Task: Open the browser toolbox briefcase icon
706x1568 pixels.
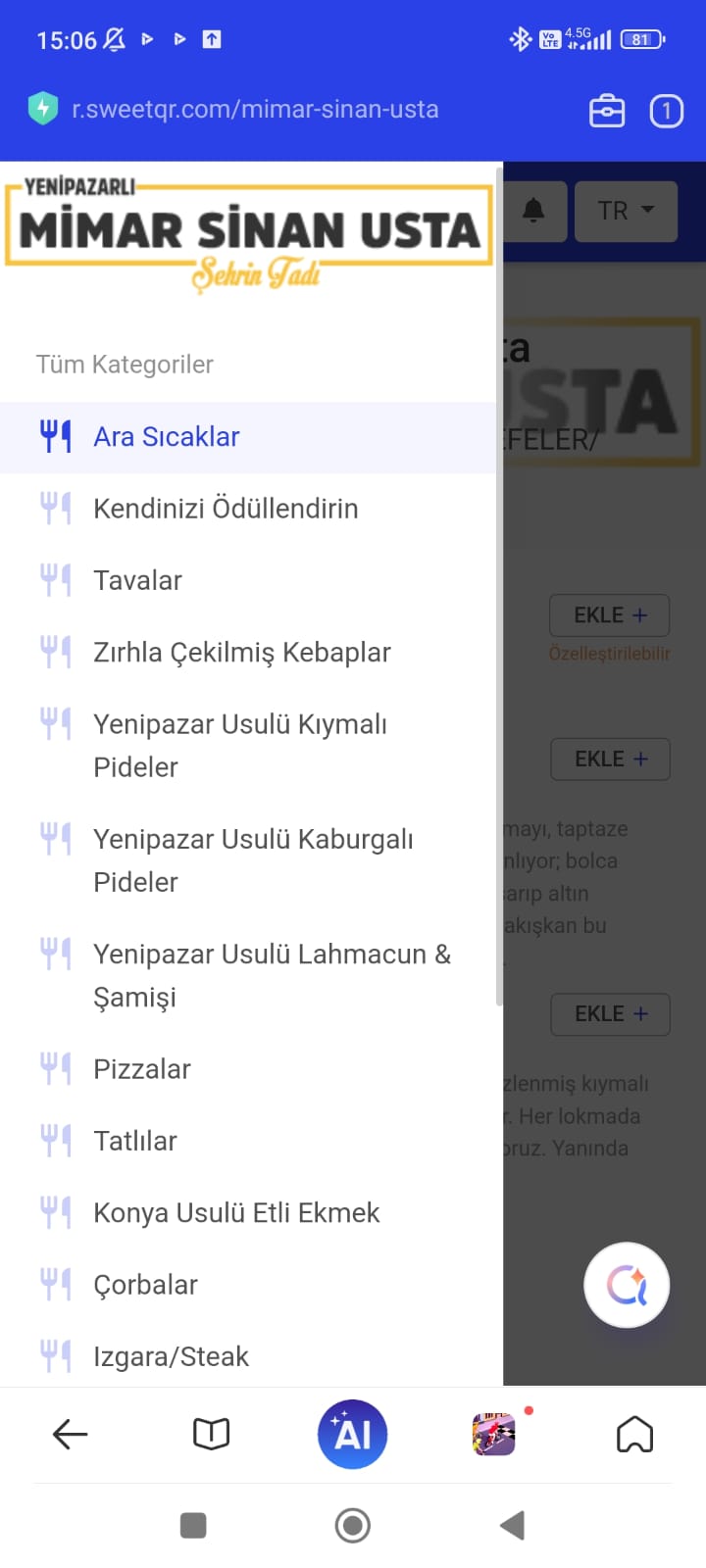Action: tap(606, 111)
